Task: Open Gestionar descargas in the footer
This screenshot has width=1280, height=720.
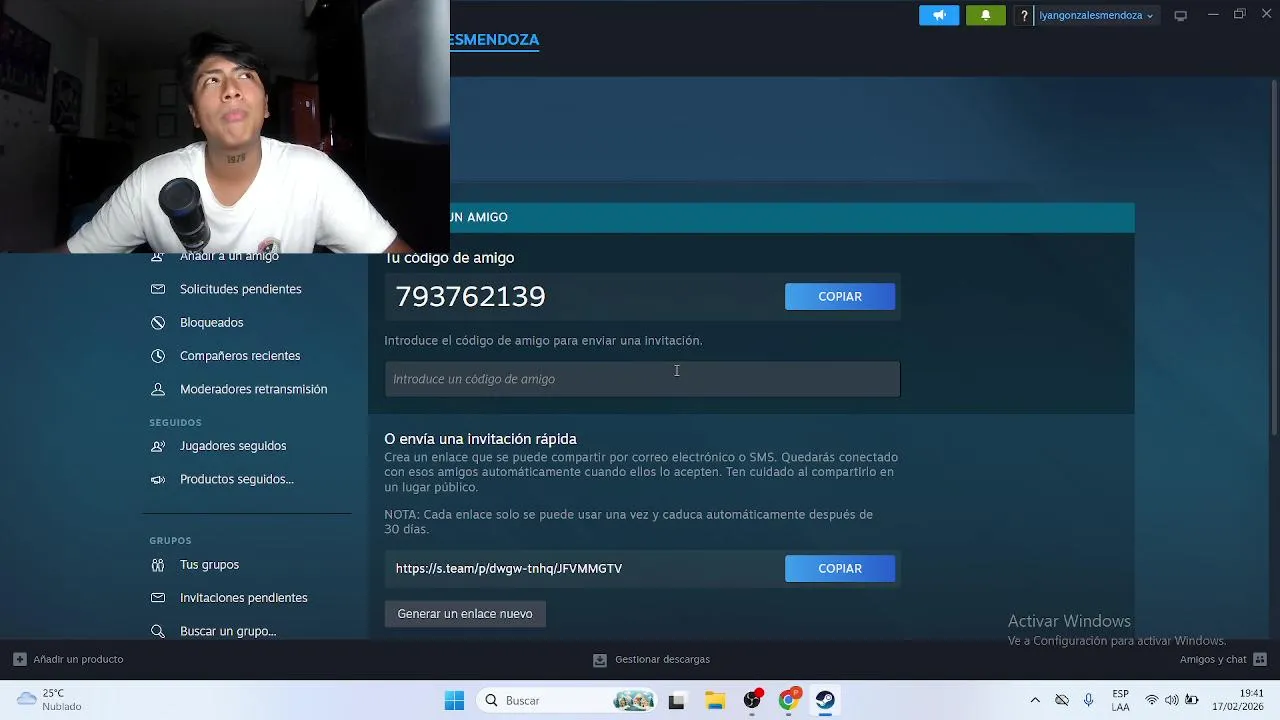Action: click(662, 659)
